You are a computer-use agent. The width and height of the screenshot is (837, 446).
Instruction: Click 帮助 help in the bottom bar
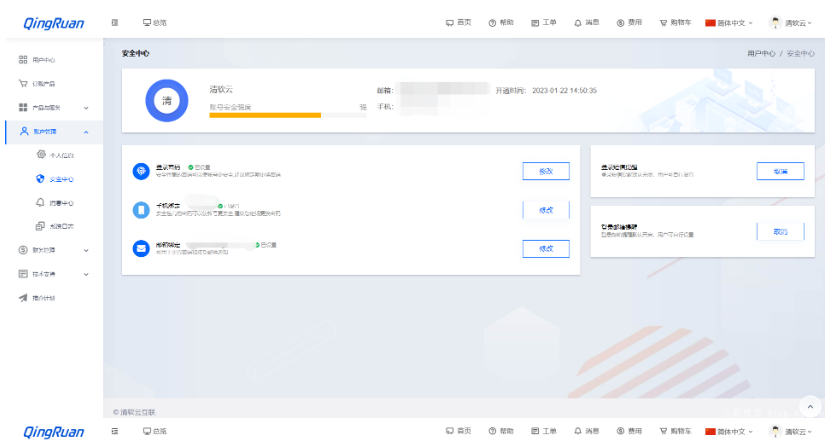click(501, 431)
